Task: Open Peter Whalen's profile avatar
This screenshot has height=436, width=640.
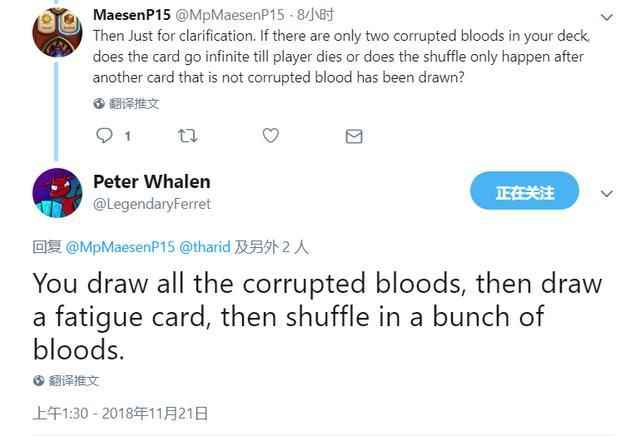Action: click(x=55, y=191)
